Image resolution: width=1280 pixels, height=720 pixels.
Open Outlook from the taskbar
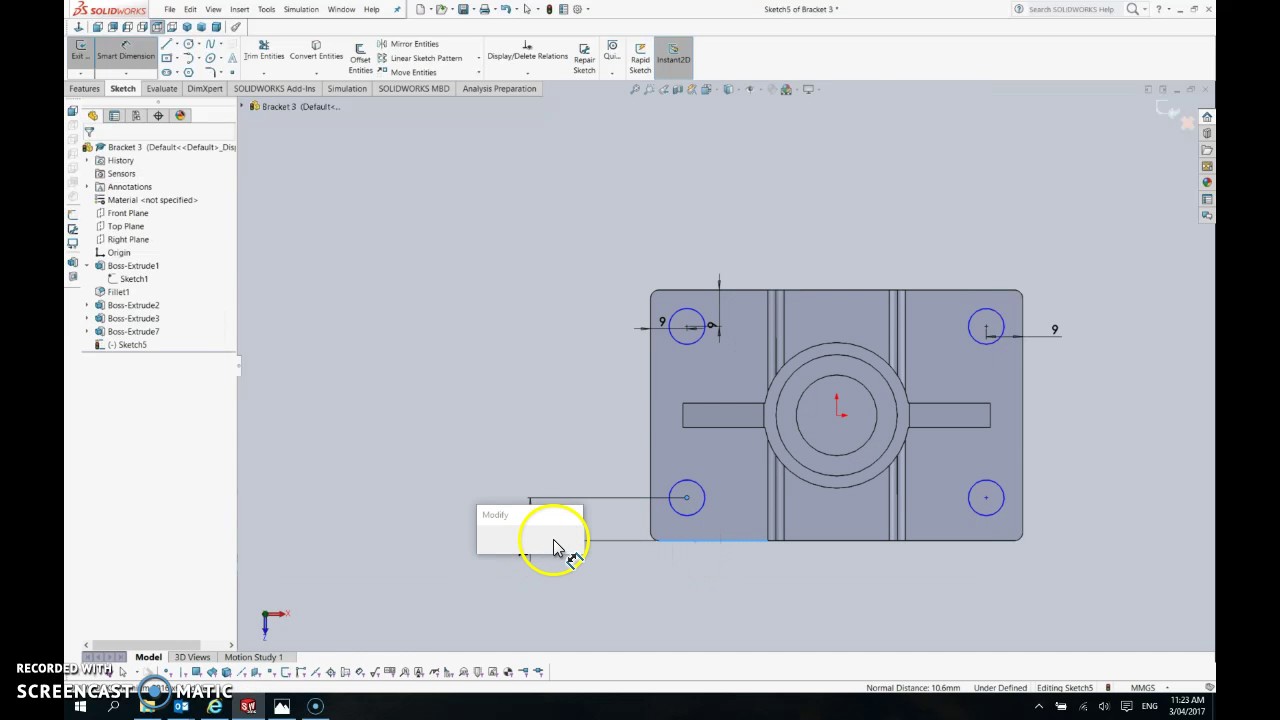click(181, 706)
